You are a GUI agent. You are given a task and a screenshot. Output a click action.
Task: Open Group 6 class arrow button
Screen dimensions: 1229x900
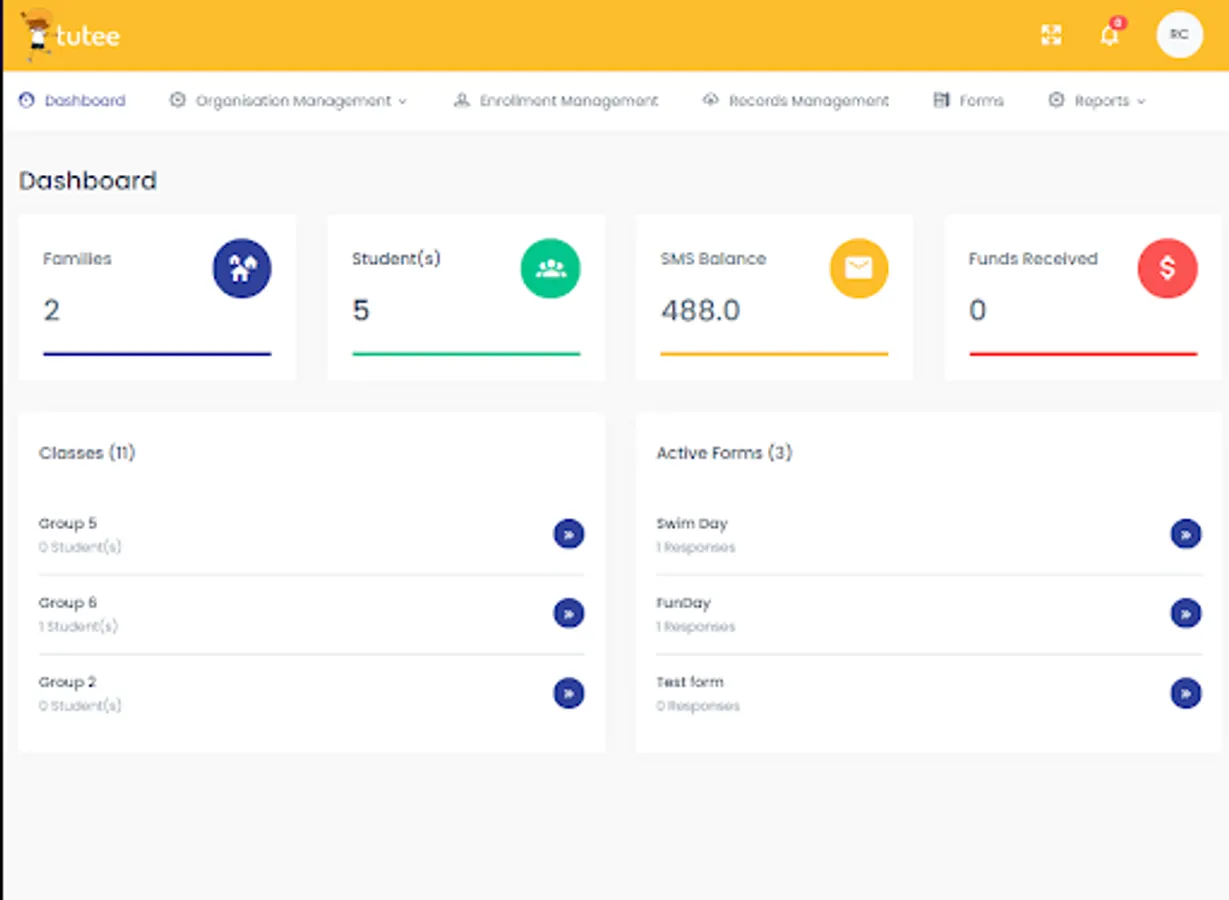click(569, 613)
